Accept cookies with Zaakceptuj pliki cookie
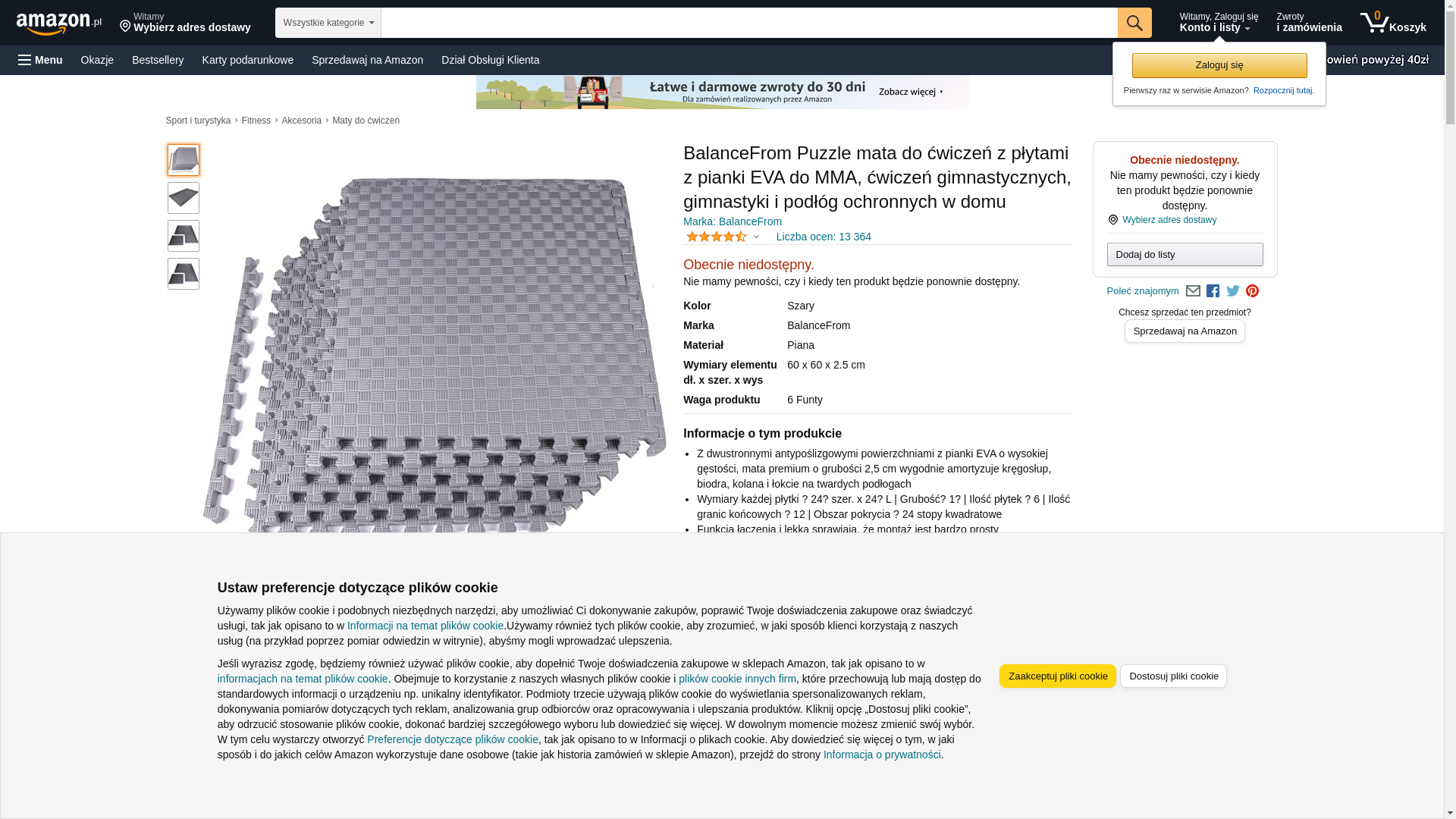Screen dimensions: 1456x819 1057,676
